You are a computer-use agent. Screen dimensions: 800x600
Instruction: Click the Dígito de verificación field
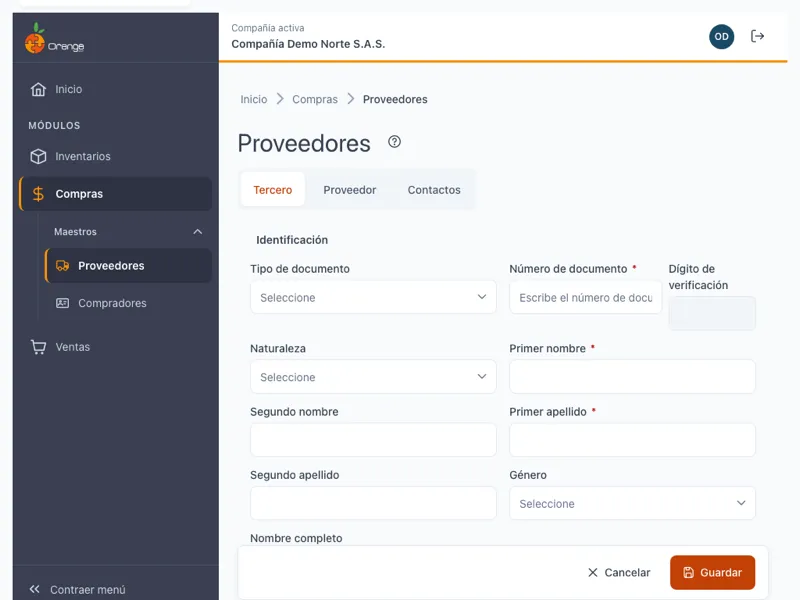tap(712, 313)
